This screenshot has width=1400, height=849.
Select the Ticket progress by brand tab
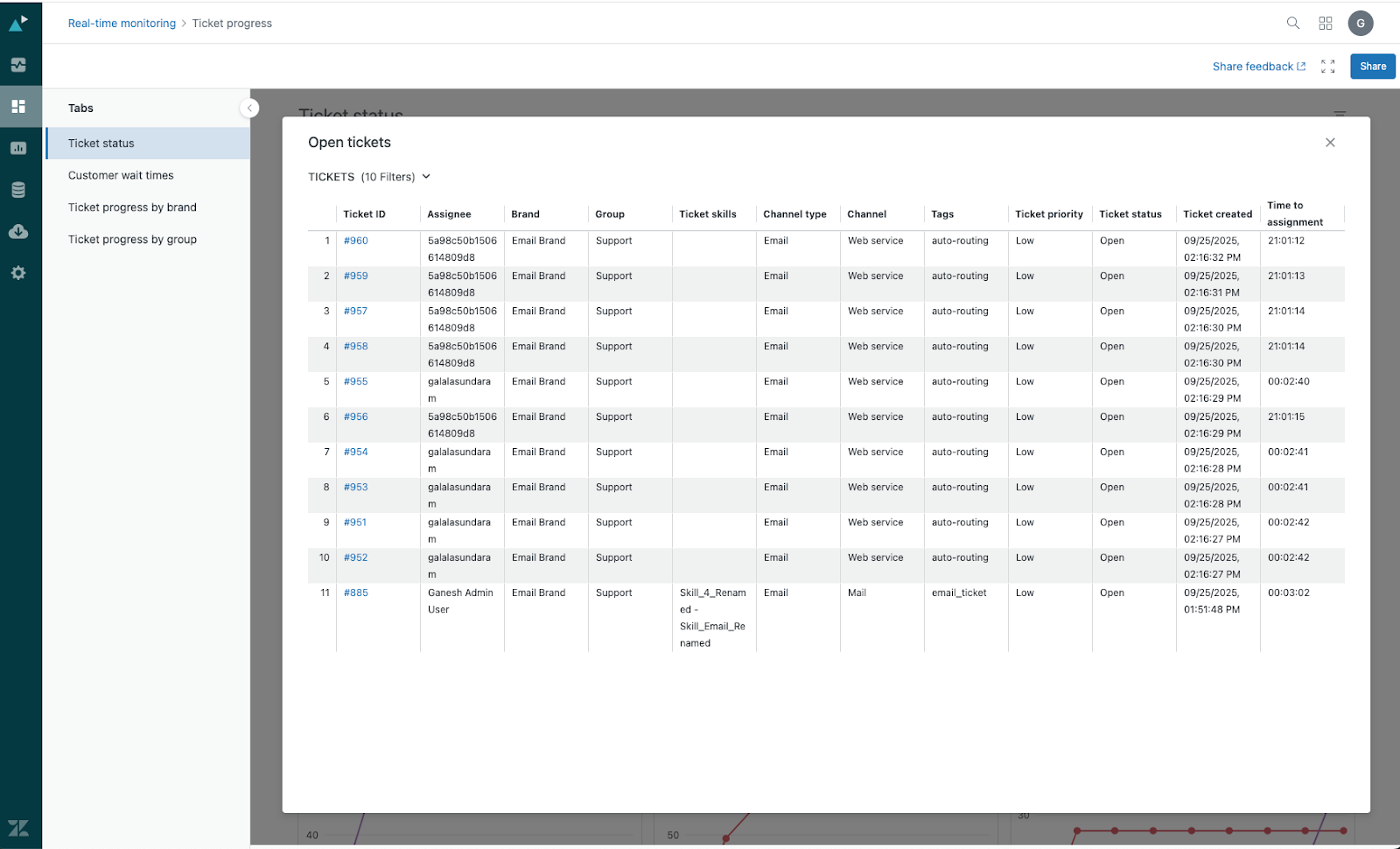(132, 207)
